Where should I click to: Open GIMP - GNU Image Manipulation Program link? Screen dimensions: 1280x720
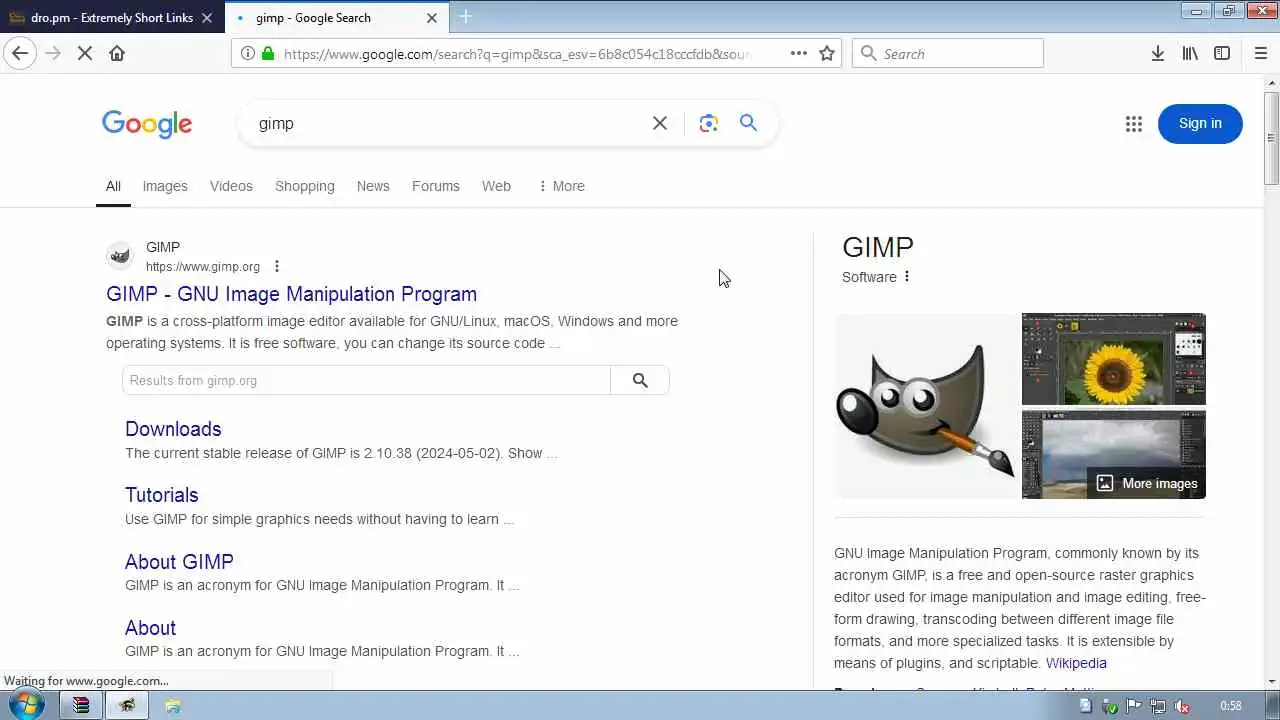coord(291,294)
